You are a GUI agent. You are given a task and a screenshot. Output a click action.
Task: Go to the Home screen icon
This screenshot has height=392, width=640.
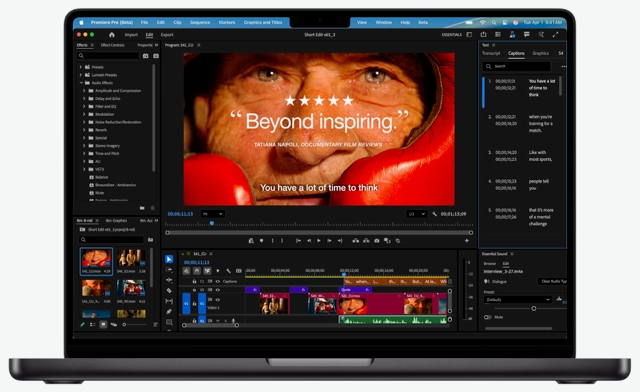(112, 35)
